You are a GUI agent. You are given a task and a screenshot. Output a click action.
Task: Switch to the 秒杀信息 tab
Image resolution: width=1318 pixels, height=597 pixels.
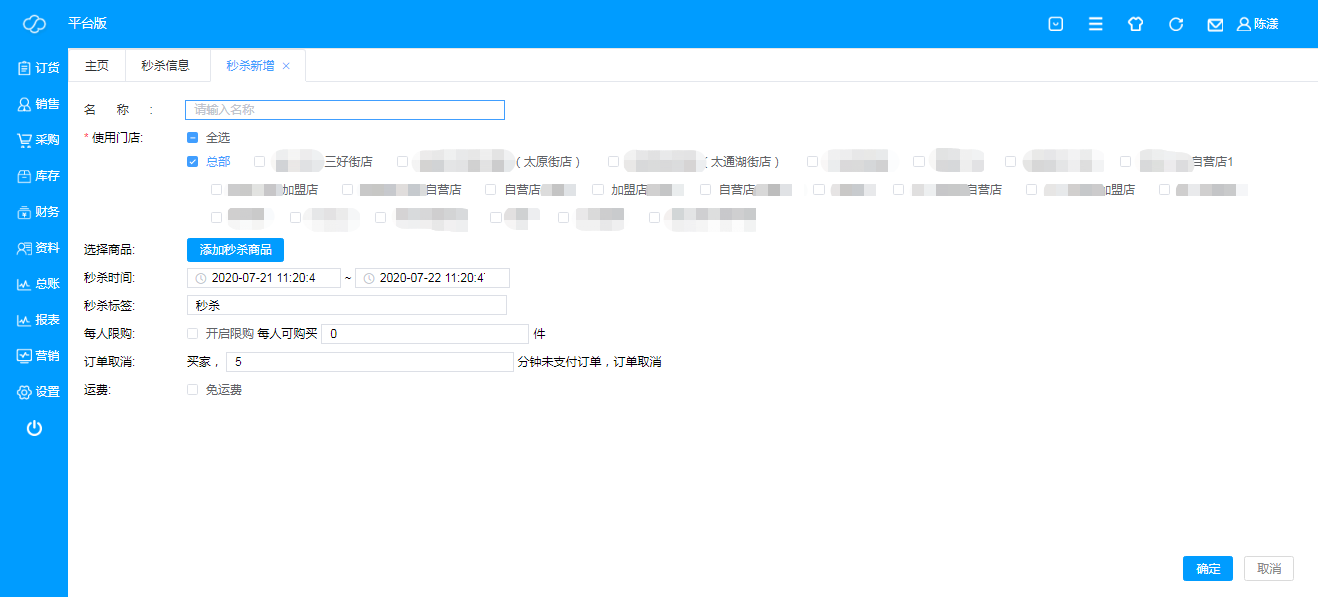[x=166, y=66]
